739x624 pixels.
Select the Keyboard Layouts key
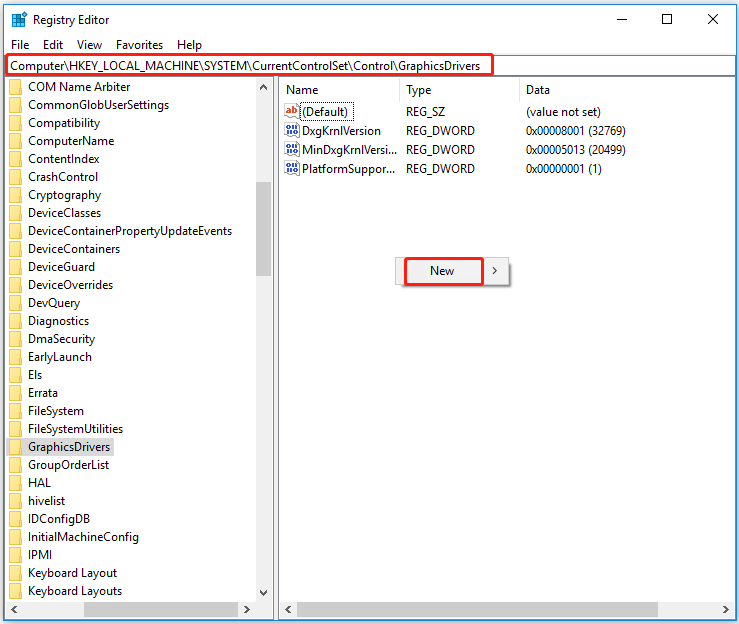coord(75,591)
